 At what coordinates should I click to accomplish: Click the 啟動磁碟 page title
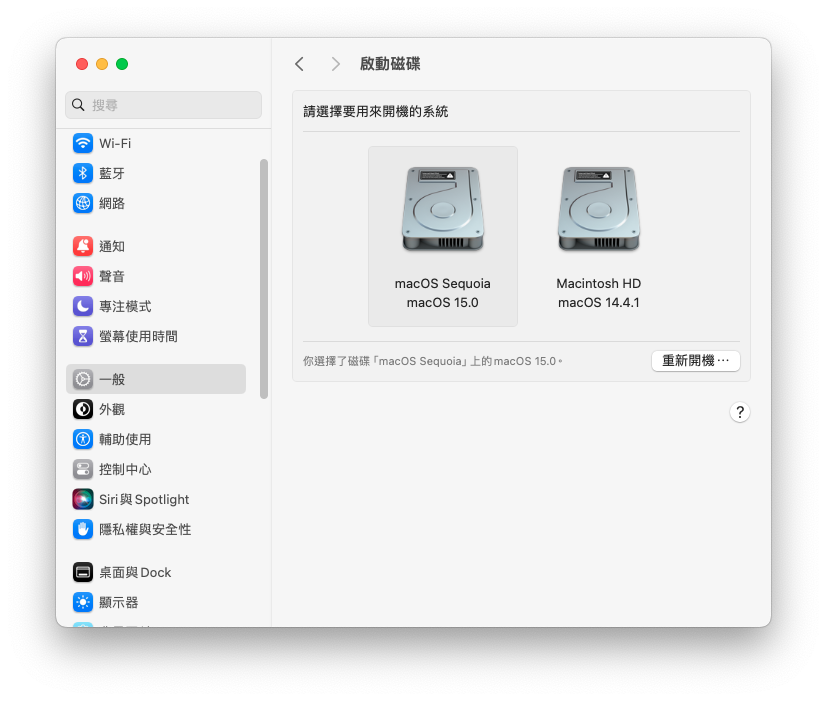click(x=390, y=64)
